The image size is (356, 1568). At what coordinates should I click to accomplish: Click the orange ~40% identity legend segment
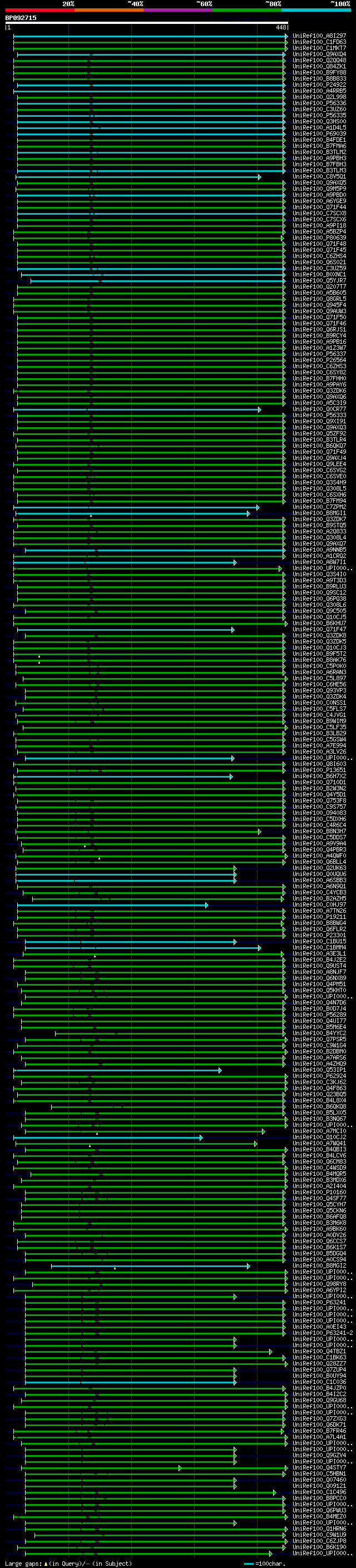point(108,10)
